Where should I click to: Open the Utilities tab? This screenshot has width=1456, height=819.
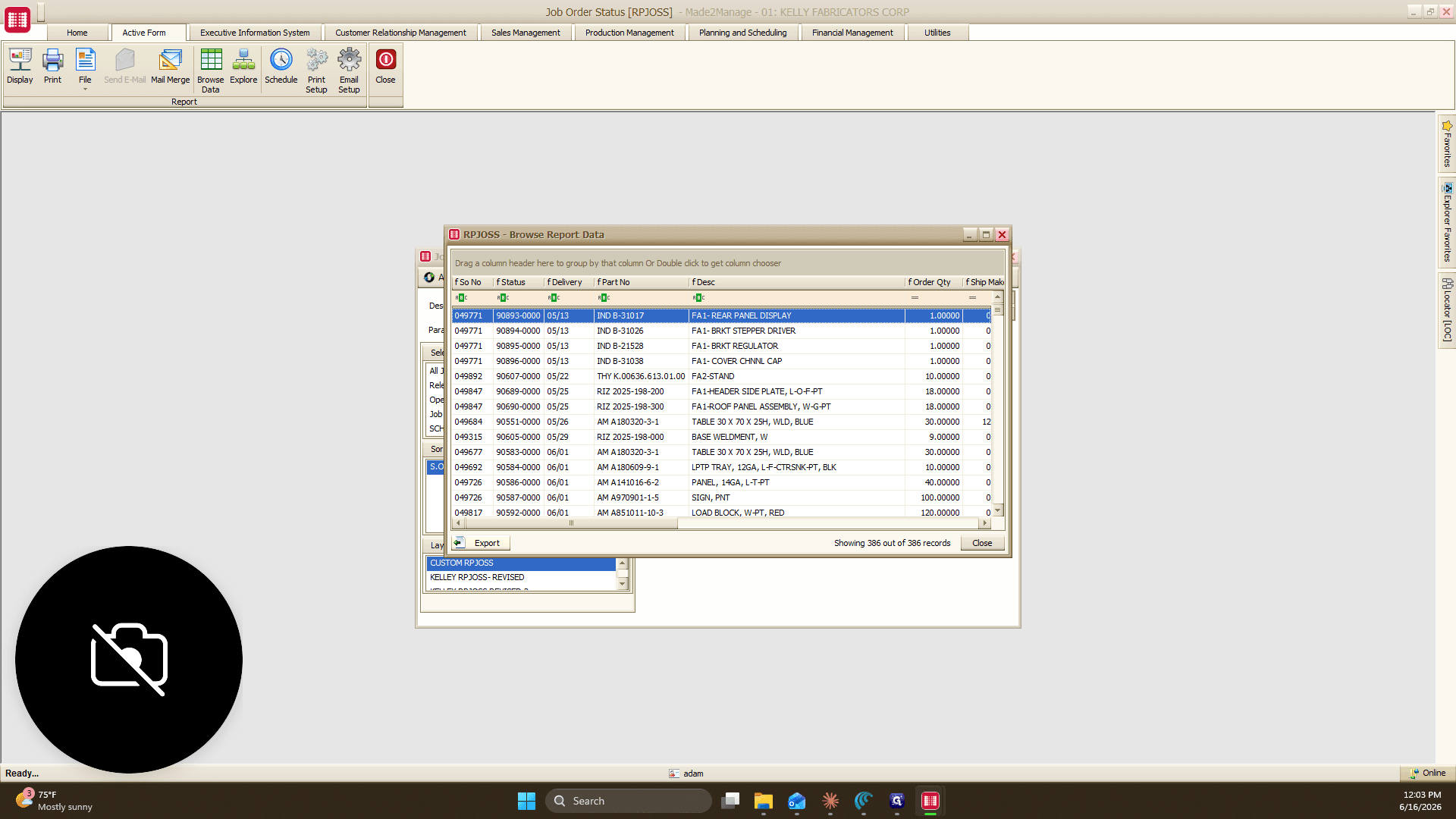pyautogui.click(x=937, y=33)
